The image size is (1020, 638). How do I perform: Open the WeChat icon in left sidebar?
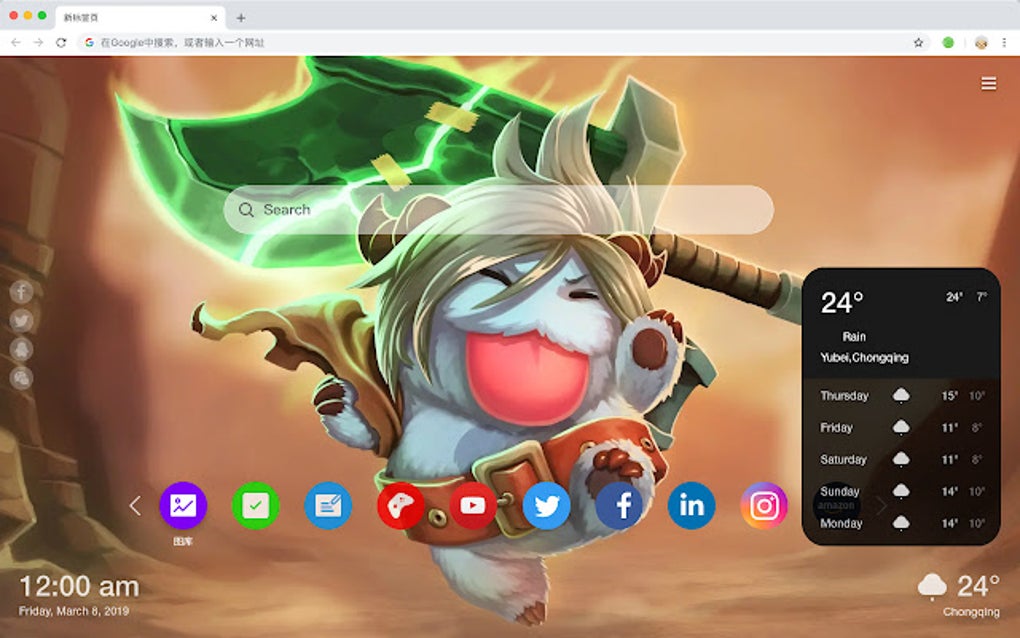[x=21, y=377]
